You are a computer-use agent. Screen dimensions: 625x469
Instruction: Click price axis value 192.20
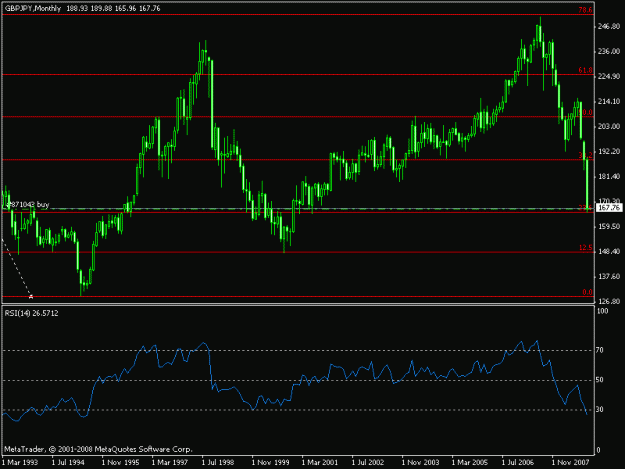(x=609, y=151)
